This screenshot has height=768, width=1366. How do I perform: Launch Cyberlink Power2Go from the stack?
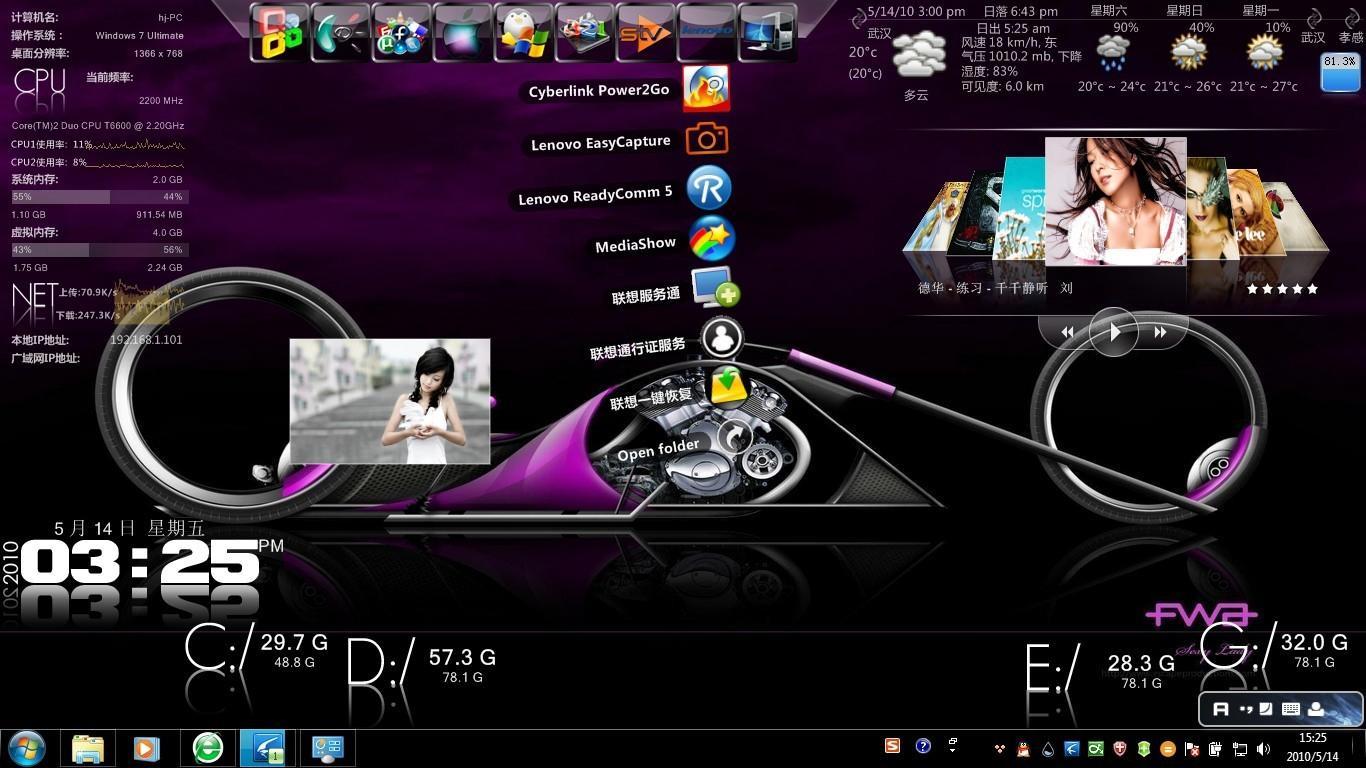706,89
